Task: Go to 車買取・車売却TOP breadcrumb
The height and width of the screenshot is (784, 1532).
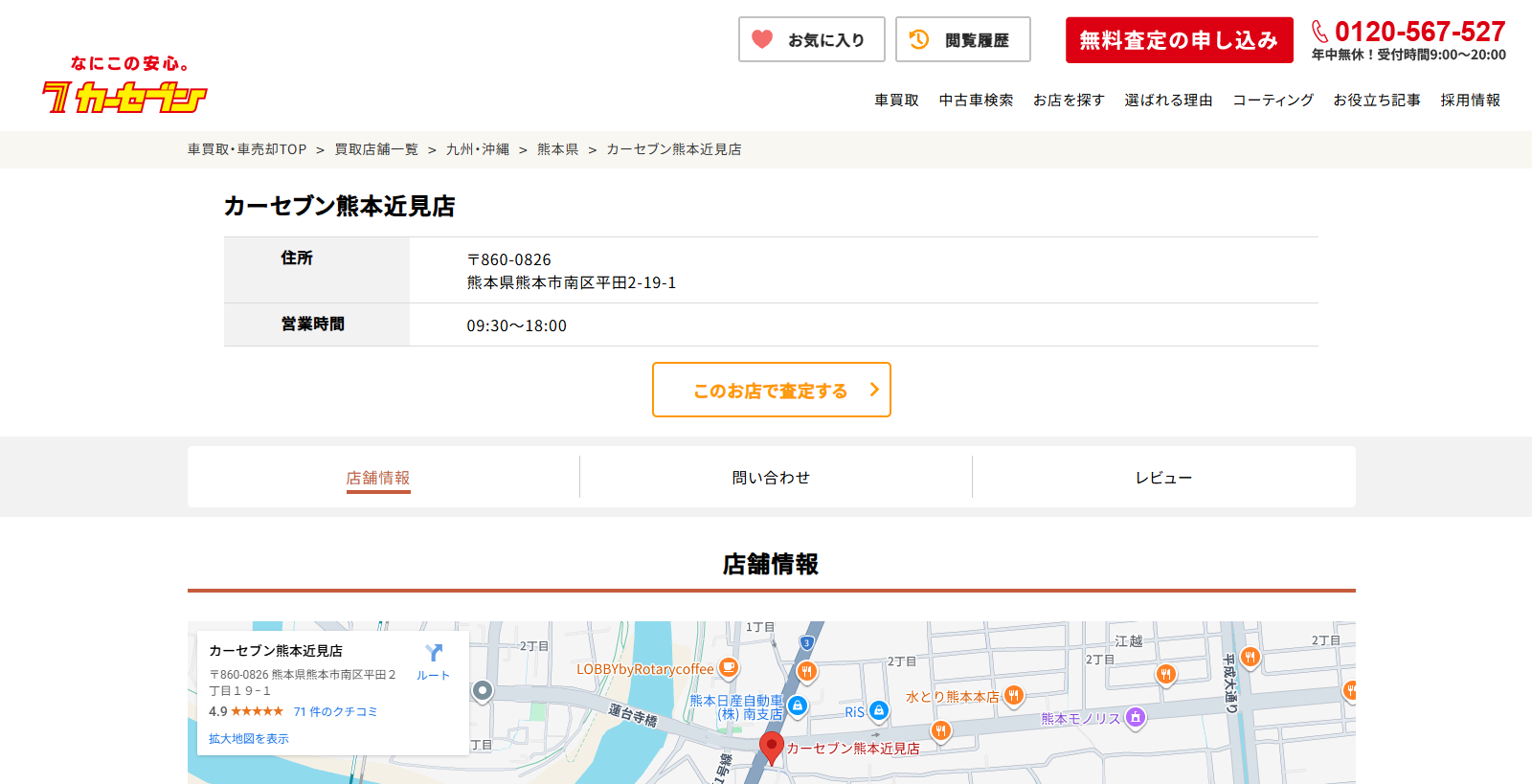Action: (247, 149)
